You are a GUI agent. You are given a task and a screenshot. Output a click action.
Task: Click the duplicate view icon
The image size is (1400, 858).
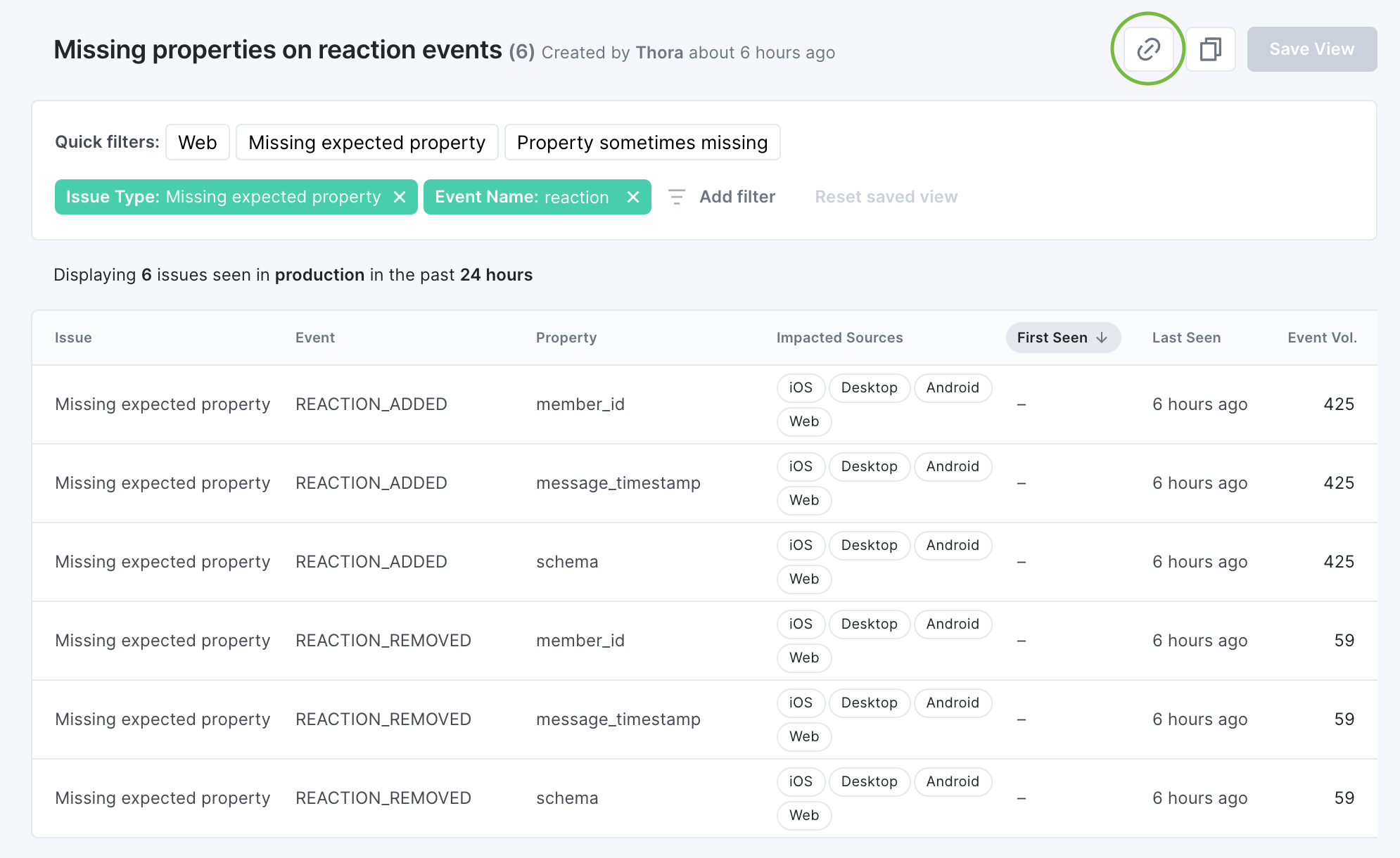[x=1210, y=49]
